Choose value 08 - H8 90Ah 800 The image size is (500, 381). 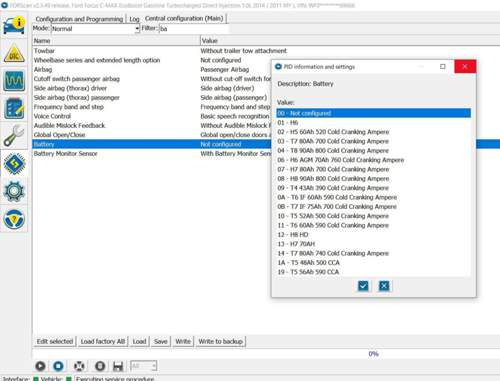coord(373,178)
